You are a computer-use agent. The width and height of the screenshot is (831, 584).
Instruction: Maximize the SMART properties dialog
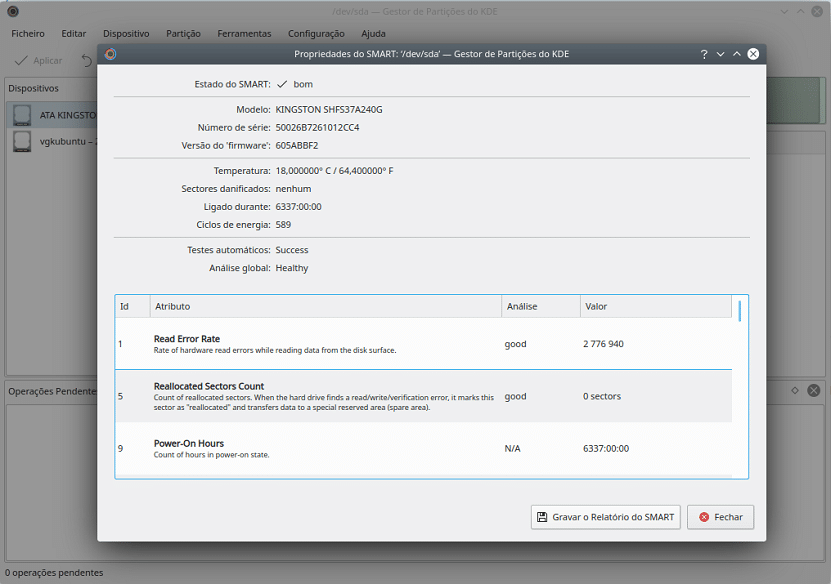click(737, 54)
